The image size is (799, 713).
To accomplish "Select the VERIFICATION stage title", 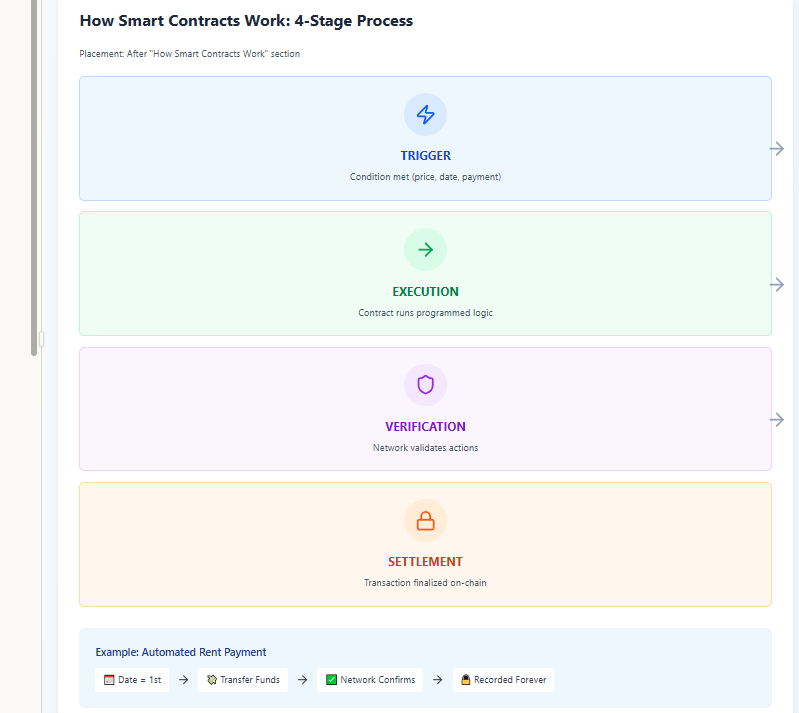I will 425,427.
